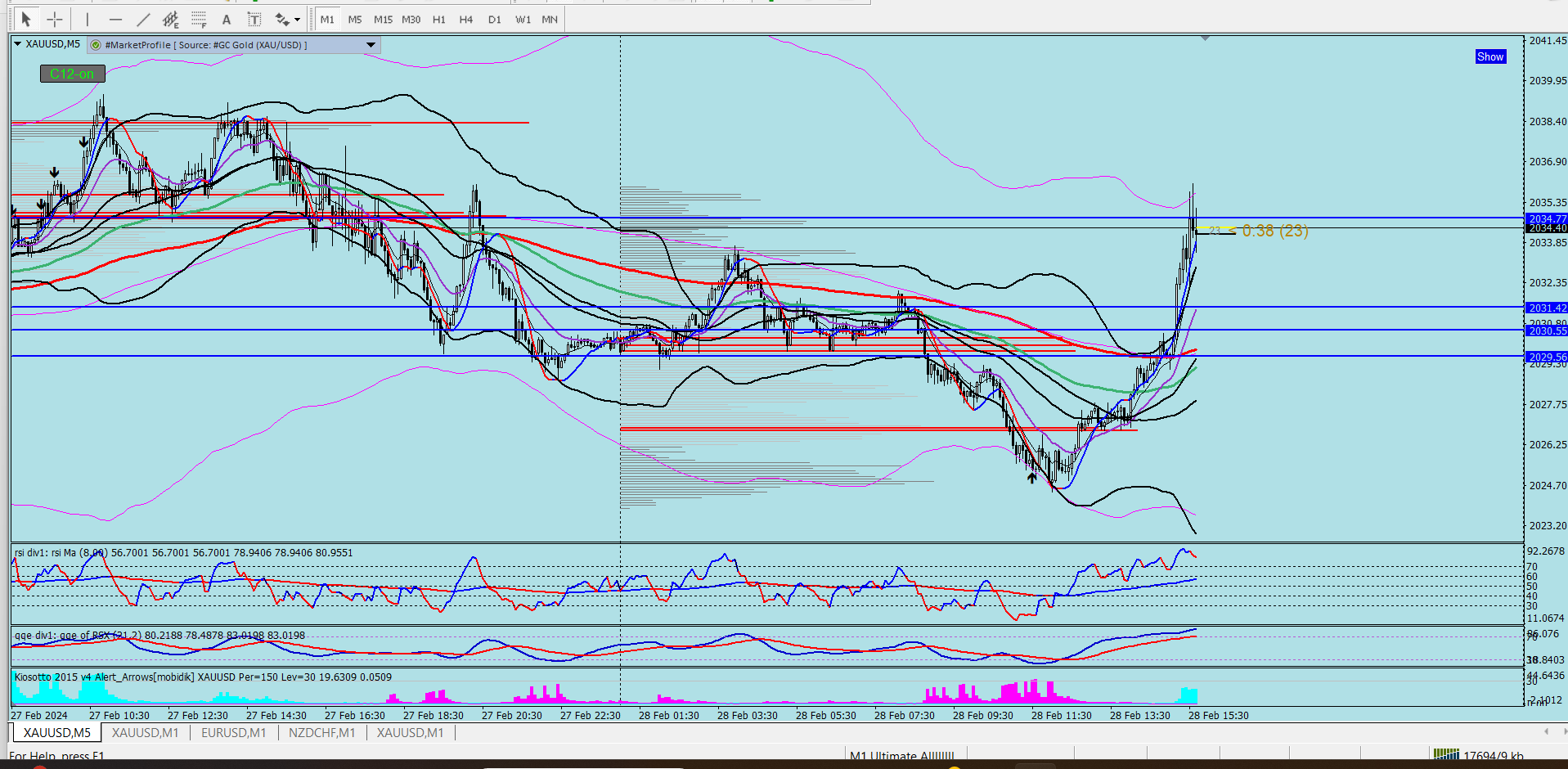Select the cursor arrow tool
This screenshot has height=769, width=1568.
pyautogui.click(x=26, y=19)
